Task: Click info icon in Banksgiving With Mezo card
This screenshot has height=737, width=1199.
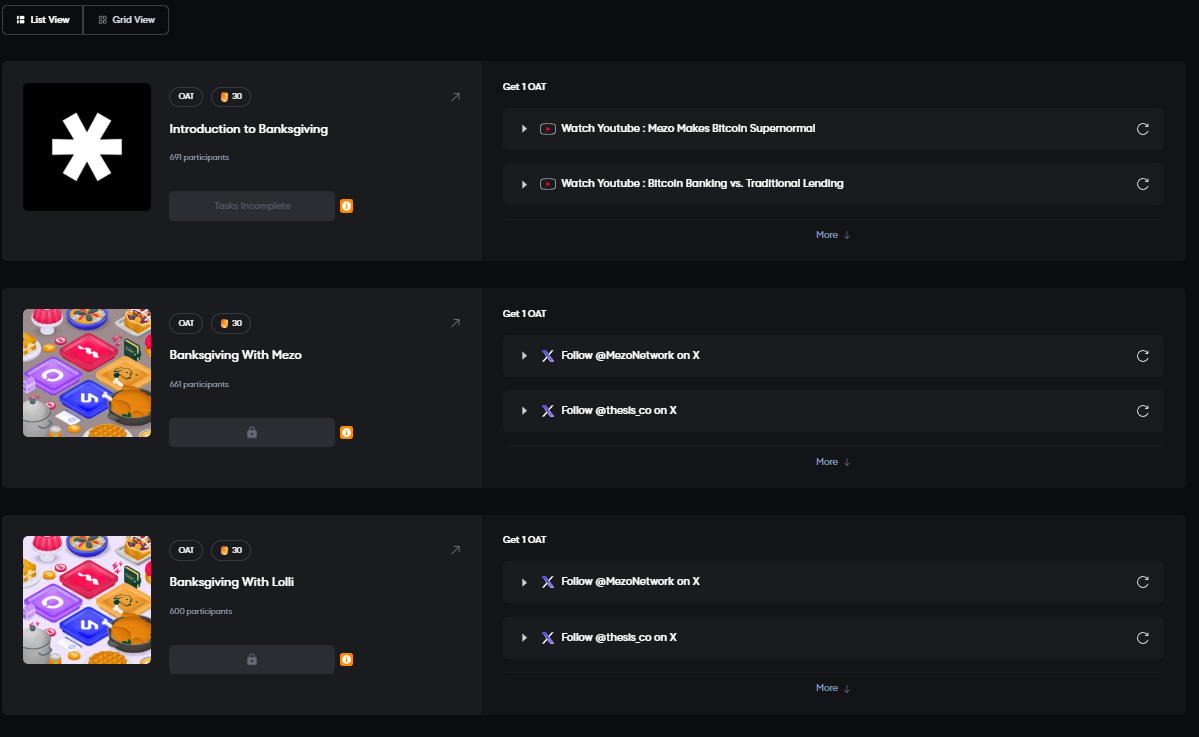Action: 347,433
